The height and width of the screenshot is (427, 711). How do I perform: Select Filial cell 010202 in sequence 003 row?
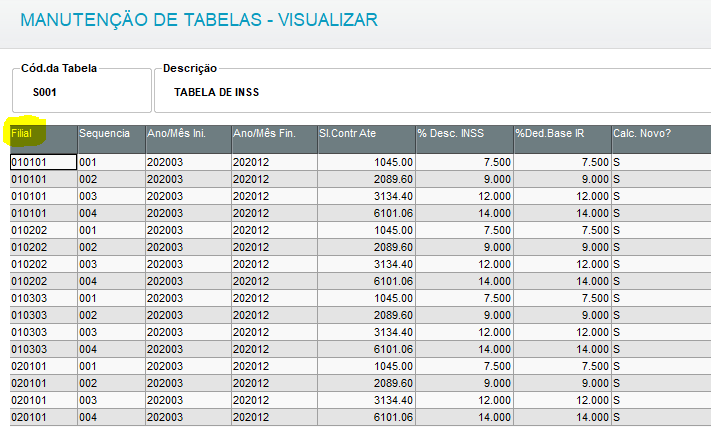pyautogui.click(x=44, y=264)
